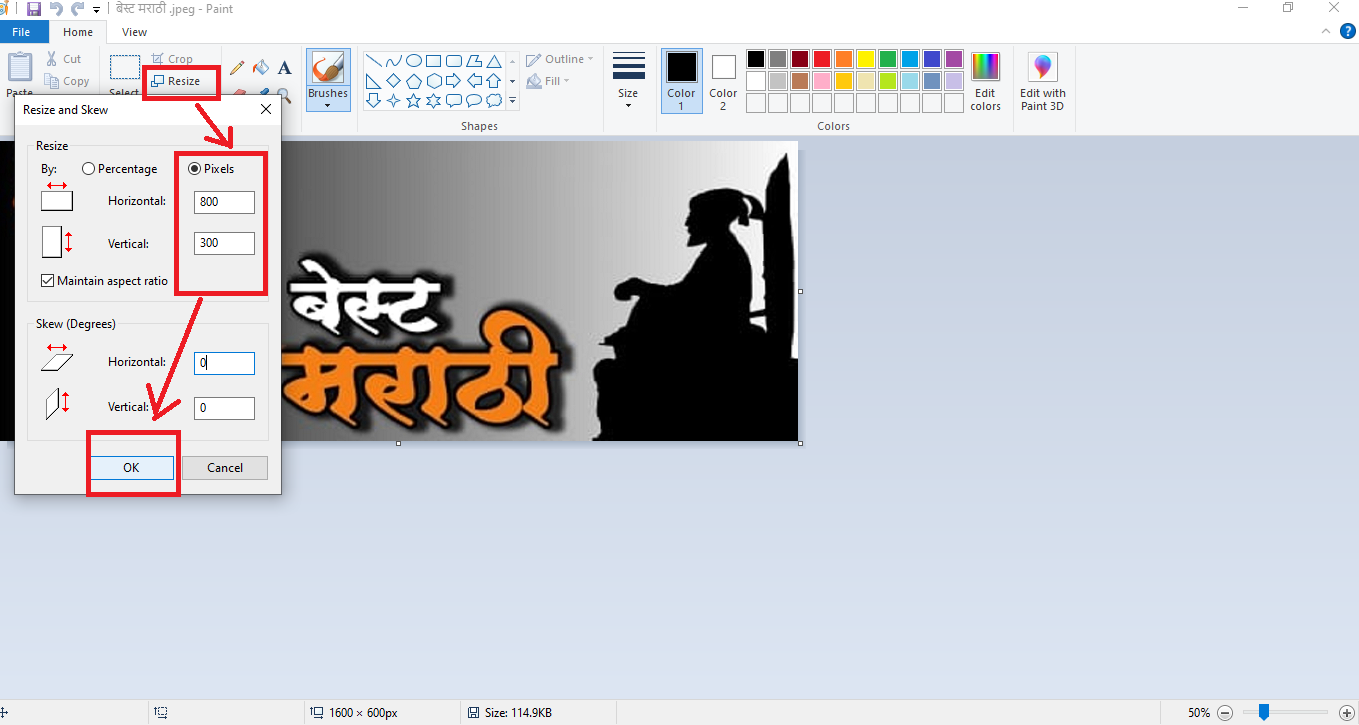Select the Text tool
This screenshot has height=725, width=1359.
pyautogui.click(x=285, y=68)
